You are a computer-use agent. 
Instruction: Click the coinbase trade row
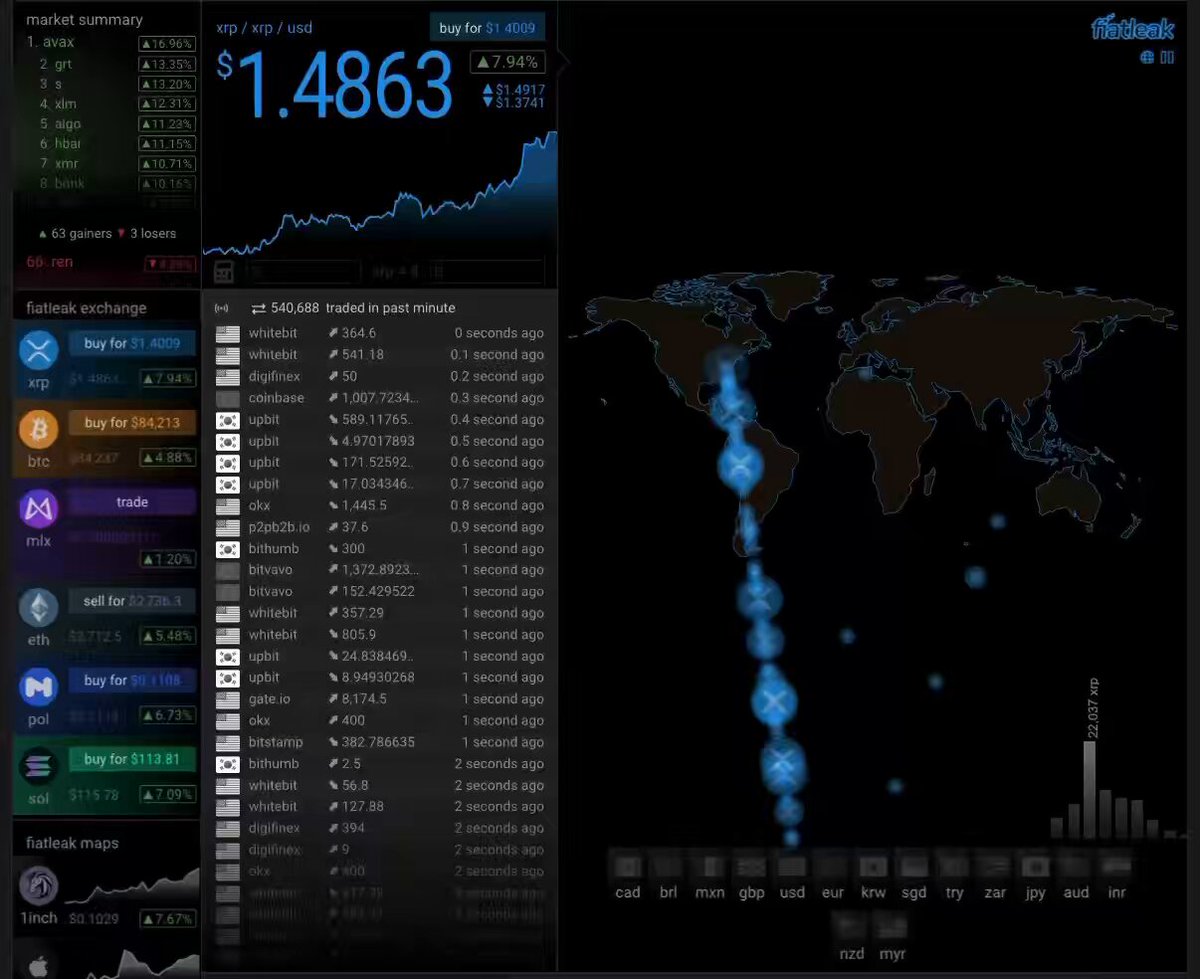tap(380, 398)
